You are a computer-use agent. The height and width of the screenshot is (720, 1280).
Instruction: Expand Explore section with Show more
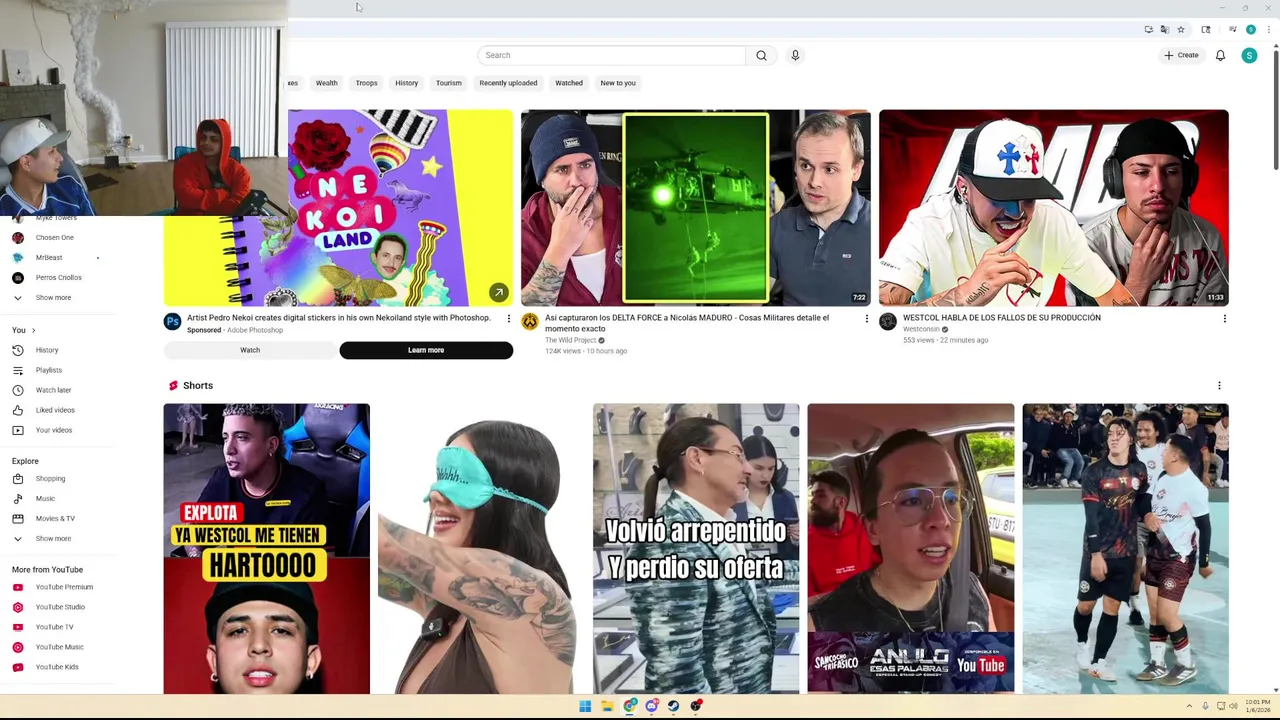(x=58, y=538)
